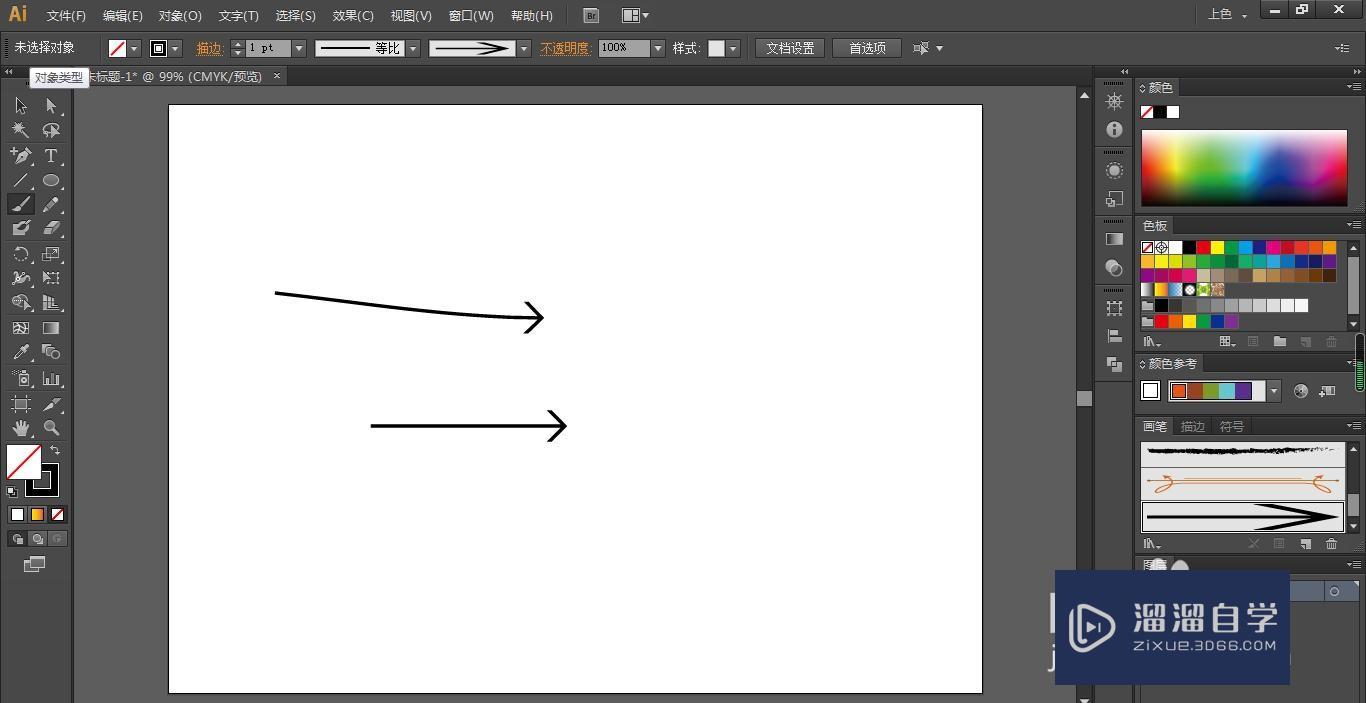Select the Selection tool (black arrow)
Screen dimensions: 1366x703
[x=21, y=106]
